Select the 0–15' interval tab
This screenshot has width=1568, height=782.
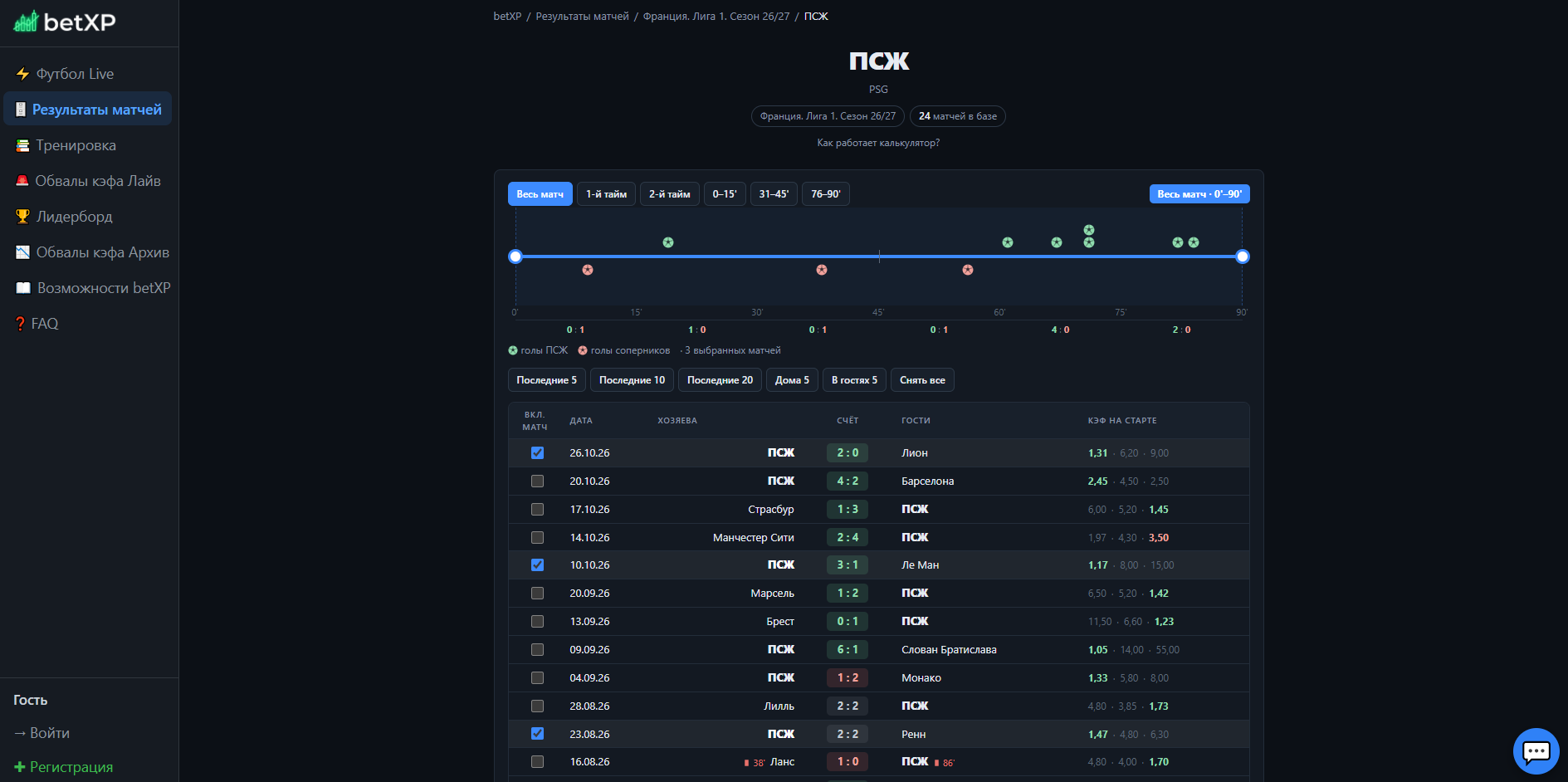click(725, 194)
